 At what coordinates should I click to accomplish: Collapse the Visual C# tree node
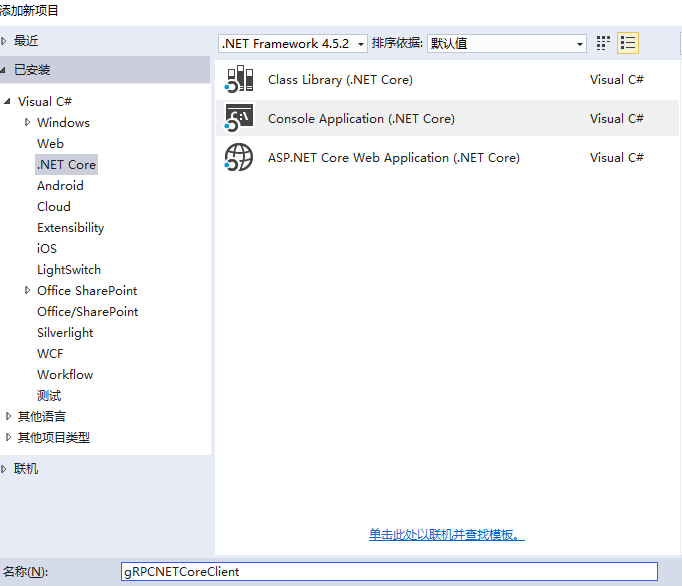pos(7,101)
